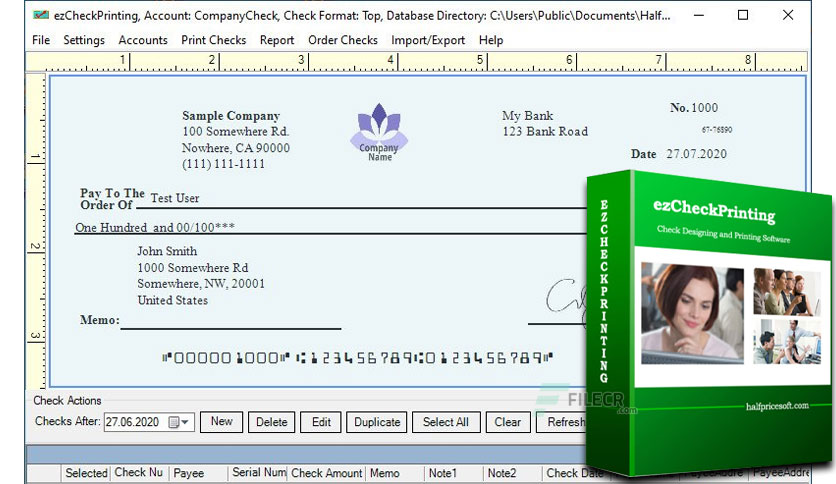Open the Settings menu
Image resolution: width=836 pixels, height=484 pixels.
point(84,40)
